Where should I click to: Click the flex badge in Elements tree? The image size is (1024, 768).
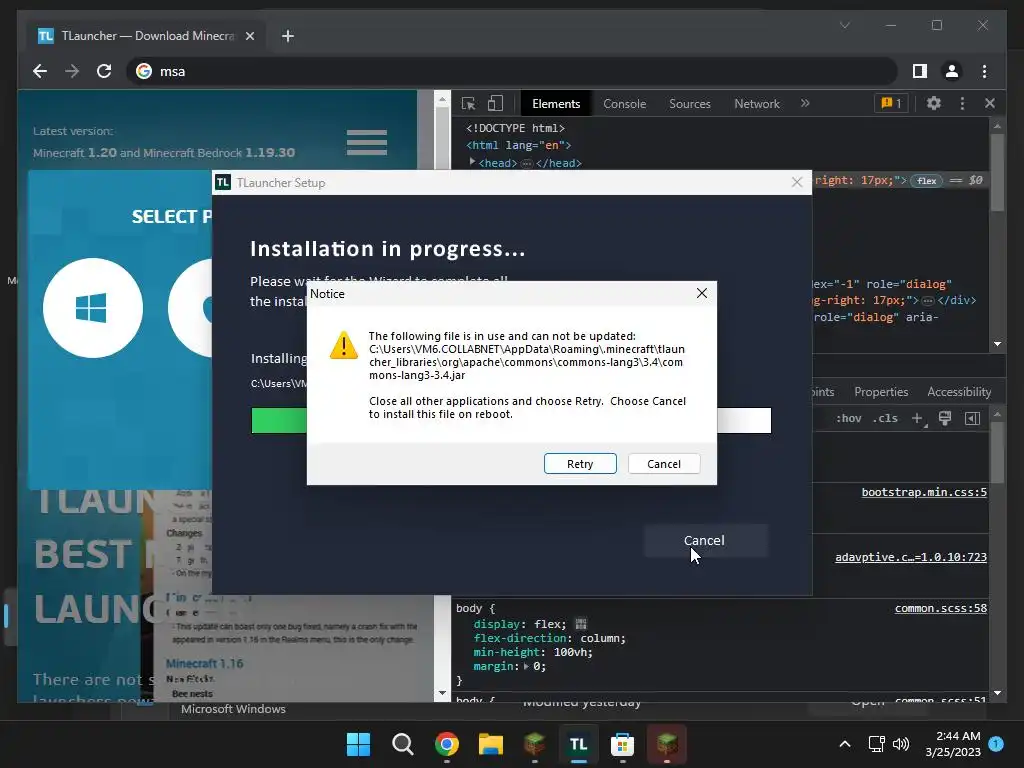(927, 181)
